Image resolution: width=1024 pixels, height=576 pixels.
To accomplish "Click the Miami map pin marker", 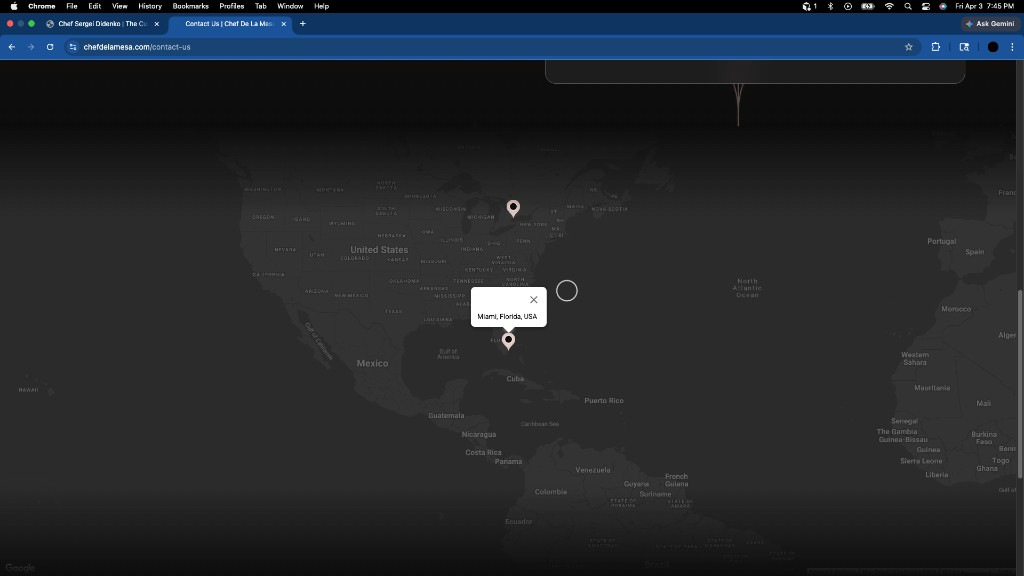I will [x=508, y=341].
